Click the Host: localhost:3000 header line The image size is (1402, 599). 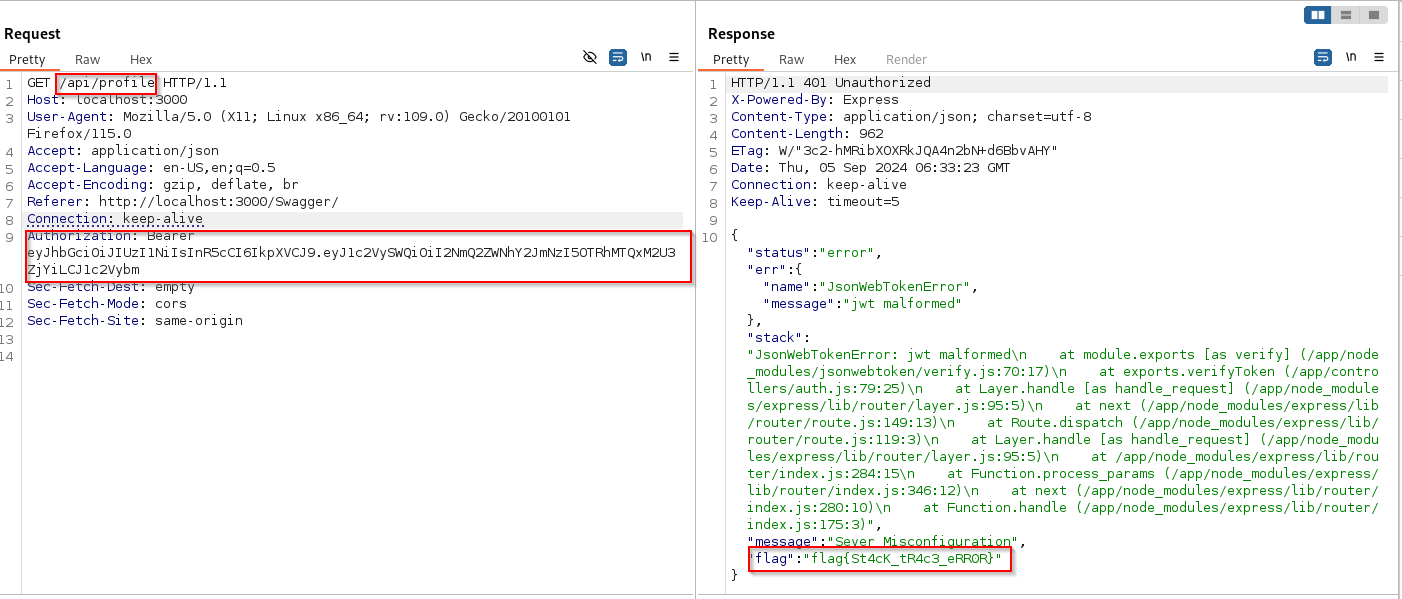click(107, 100)
